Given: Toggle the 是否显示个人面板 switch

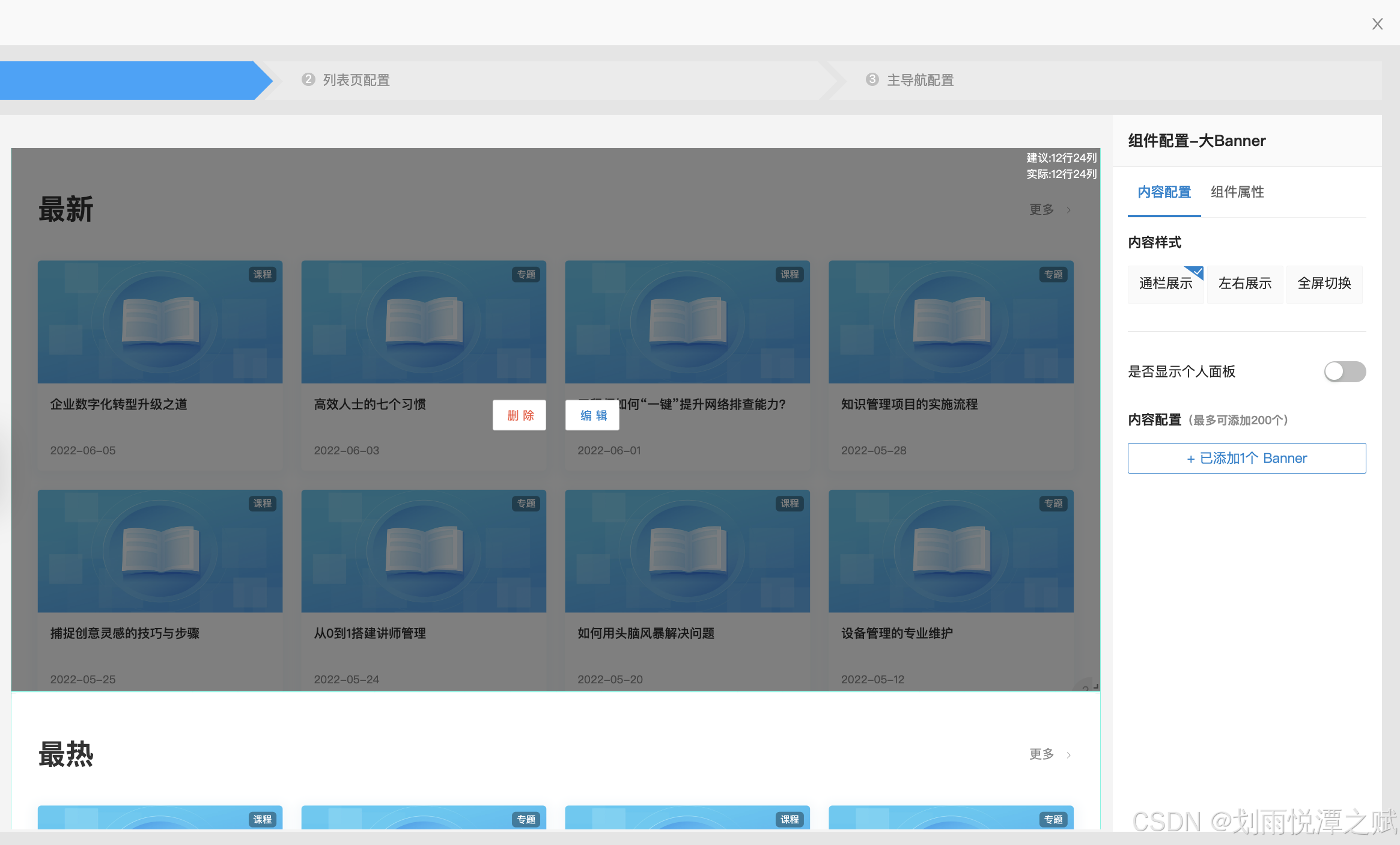Looking at the screenshot, I should [x=1344, y=371].
